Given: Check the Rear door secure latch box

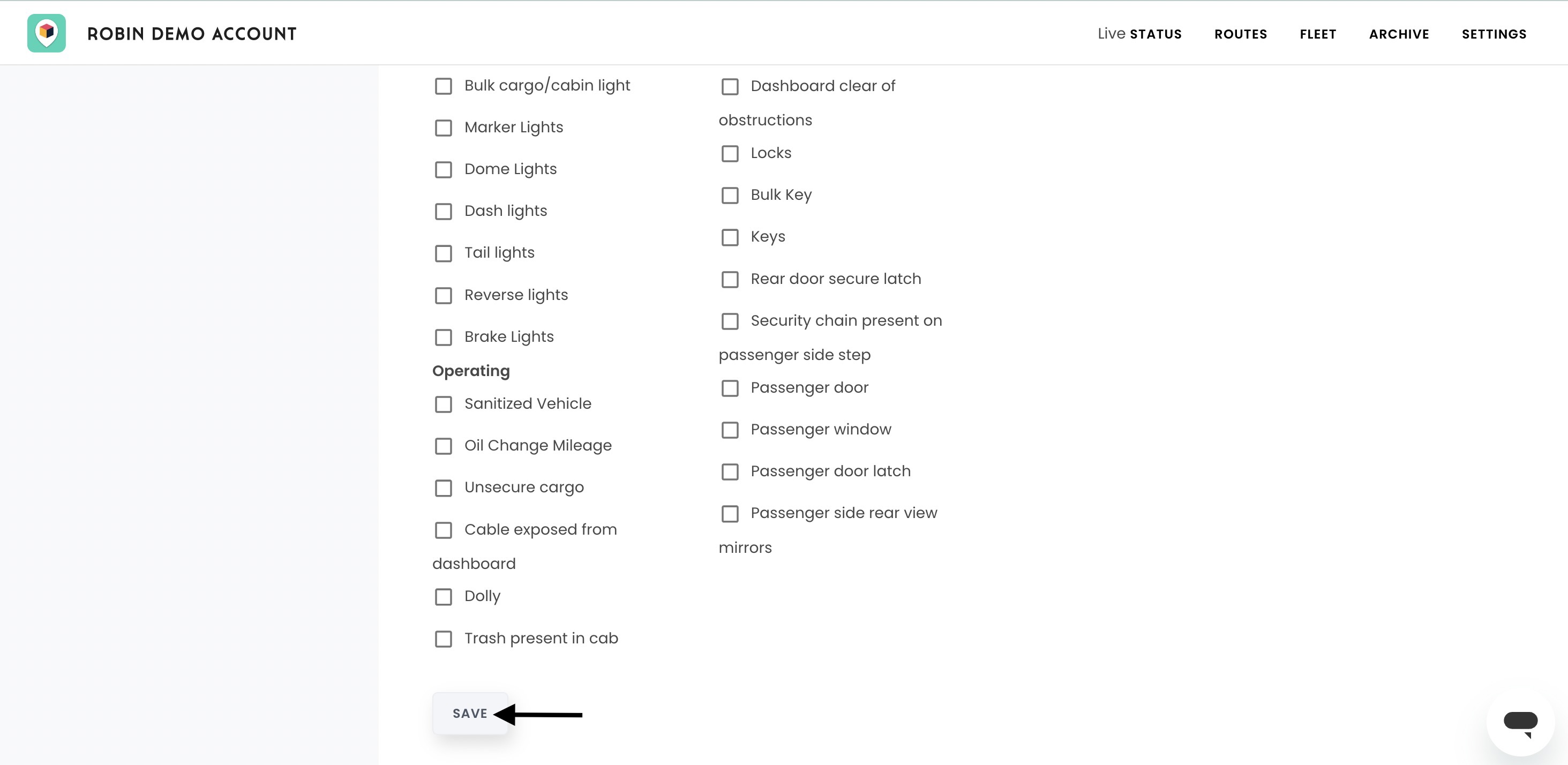Looking at the screenshot, I should 730,279.
